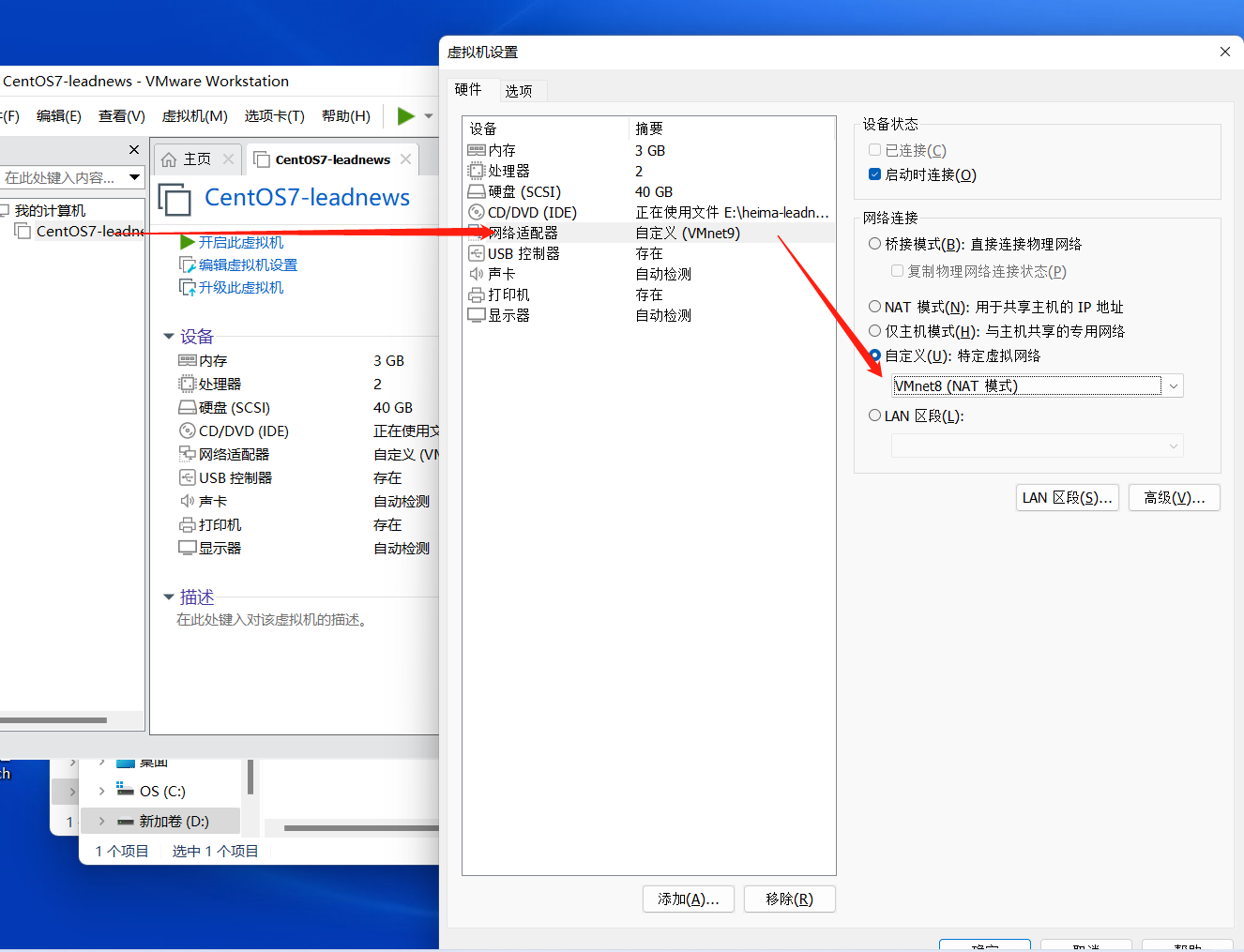Image resolution: width=1244 pixels, height=952 pixels.
Task: Close the 主页 tab with its X
Action: (228, 159)
